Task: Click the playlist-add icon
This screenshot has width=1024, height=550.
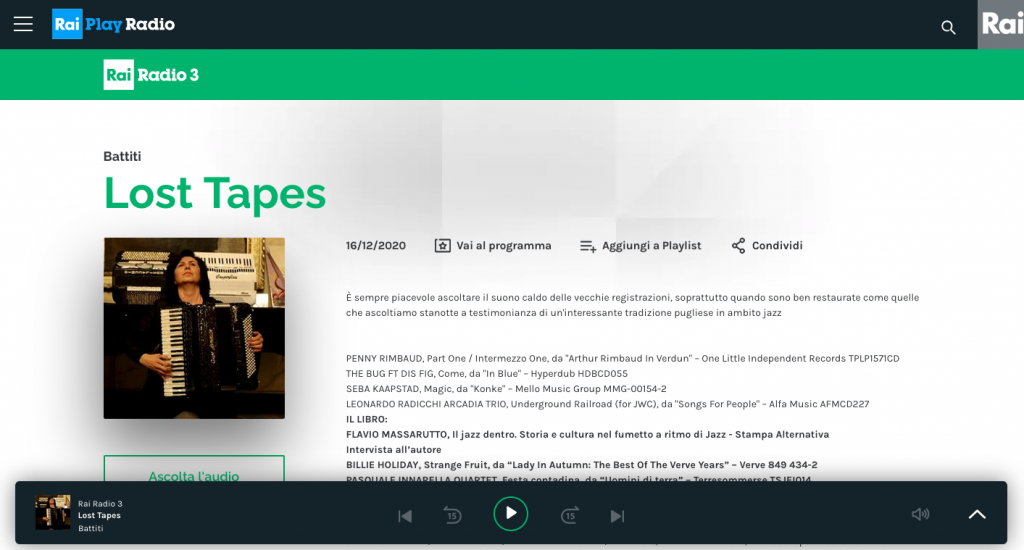Action: tap(588, 246)
